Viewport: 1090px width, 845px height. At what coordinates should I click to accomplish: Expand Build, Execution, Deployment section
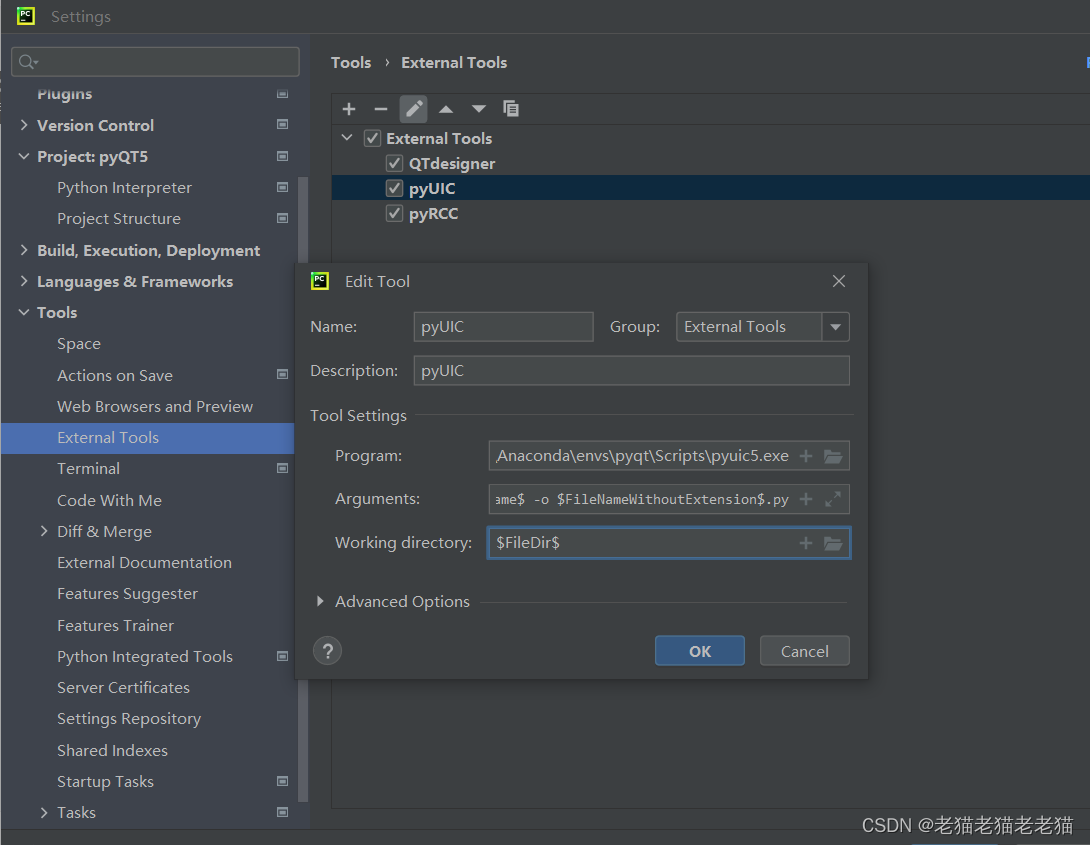pyautogui.click(x=24, y=250)
